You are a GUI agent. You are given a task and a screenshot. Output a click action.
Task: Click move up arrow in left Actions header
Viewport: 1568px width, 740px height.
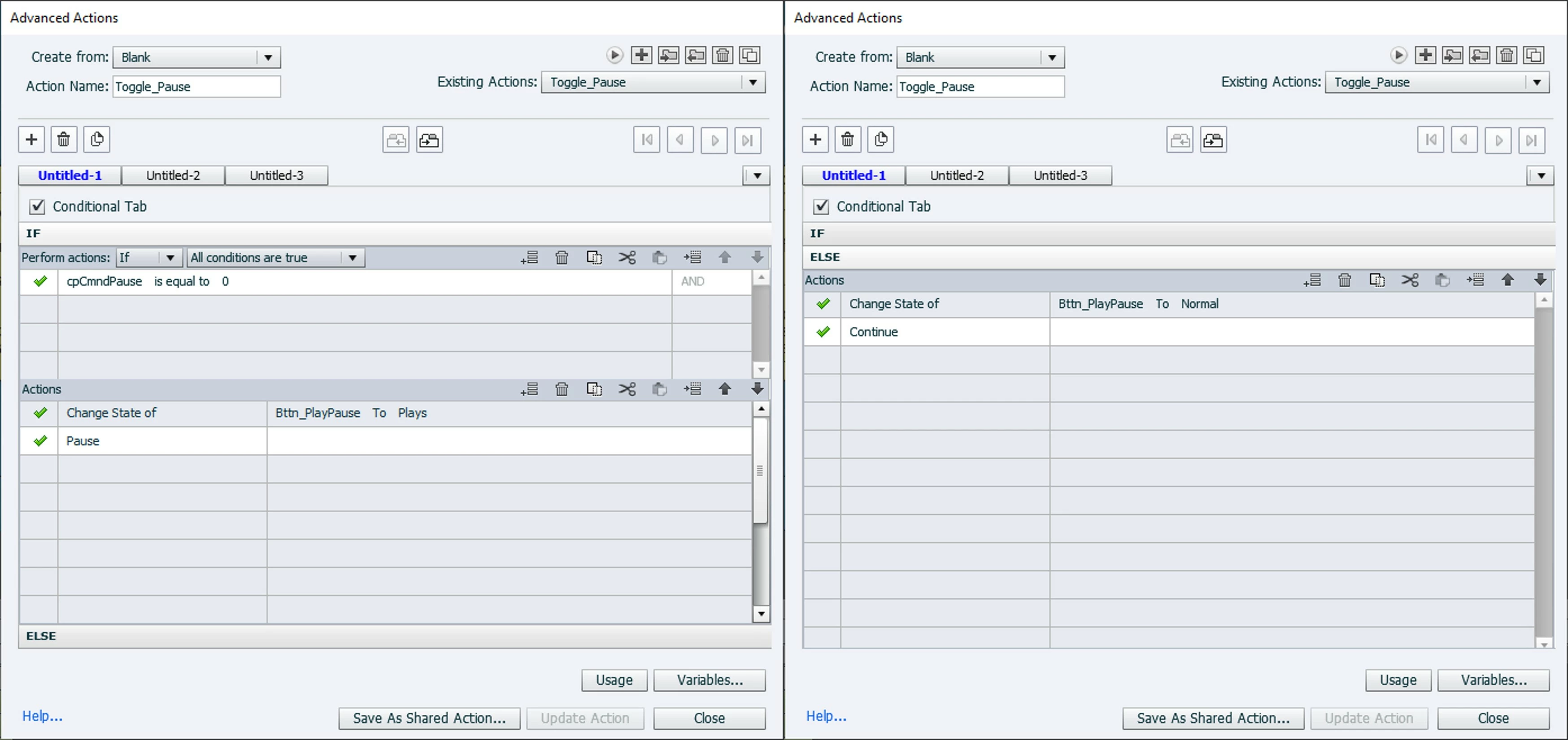[x=724, y=389]
